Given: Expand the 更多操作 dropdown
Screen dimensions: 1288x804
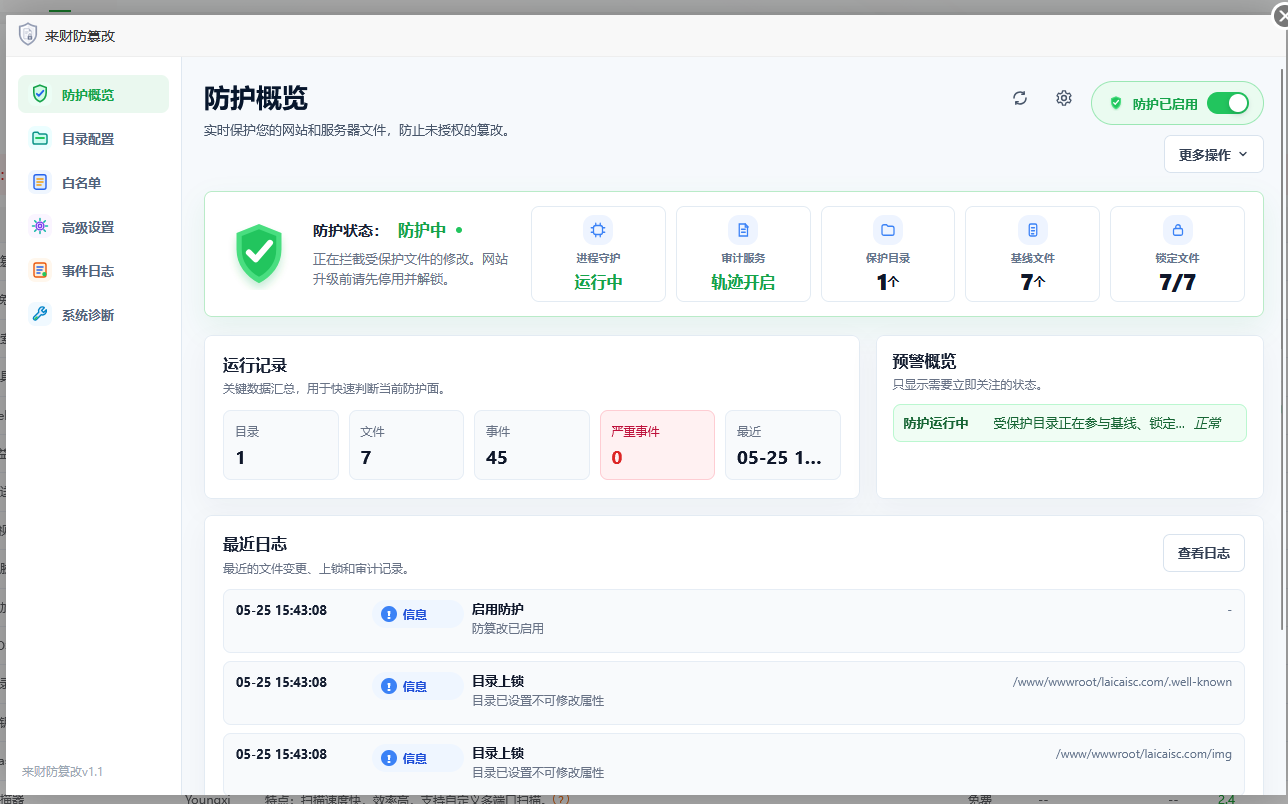Looking at the screenshot, I should (x=1213, y=155).
